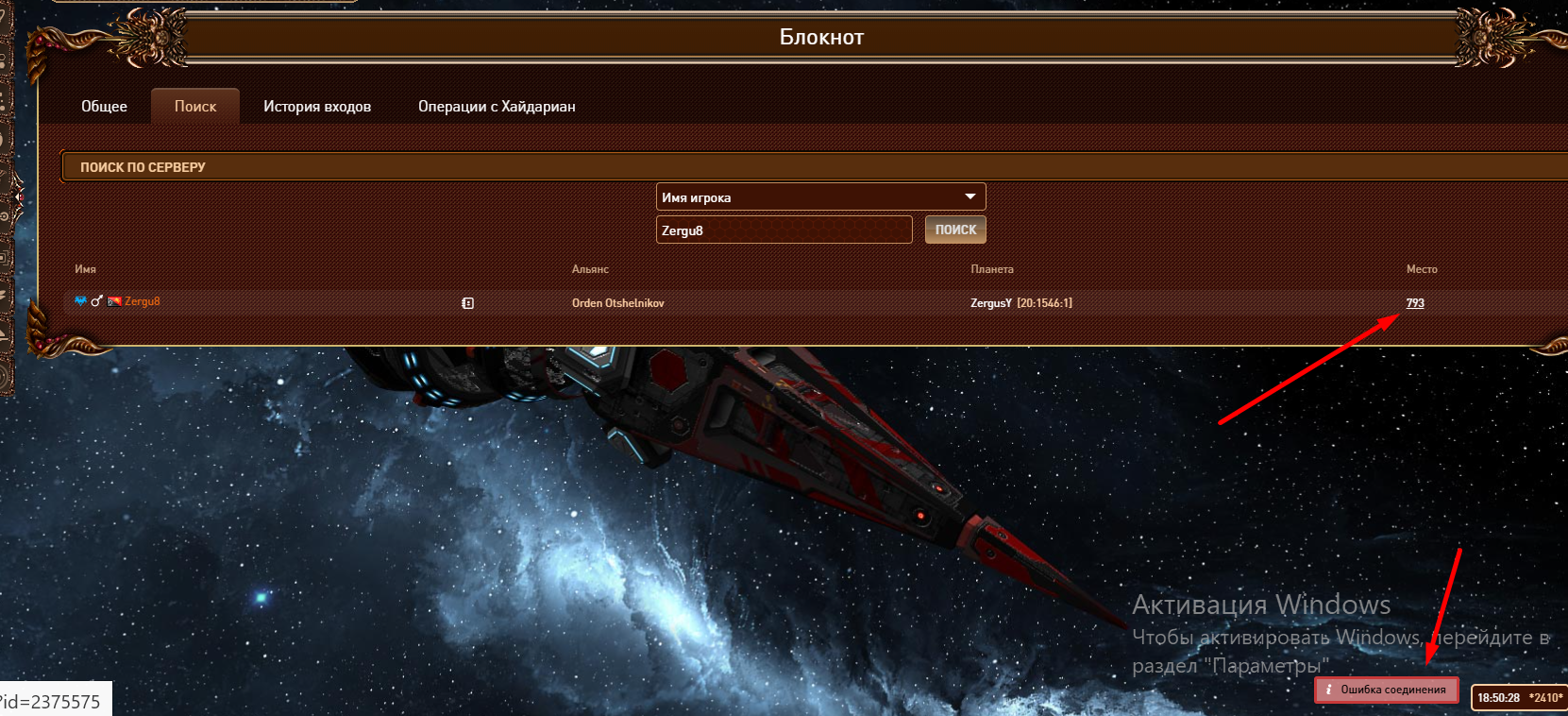
Task: Click the eye icon in left sidebar
Action: [4, 216]
